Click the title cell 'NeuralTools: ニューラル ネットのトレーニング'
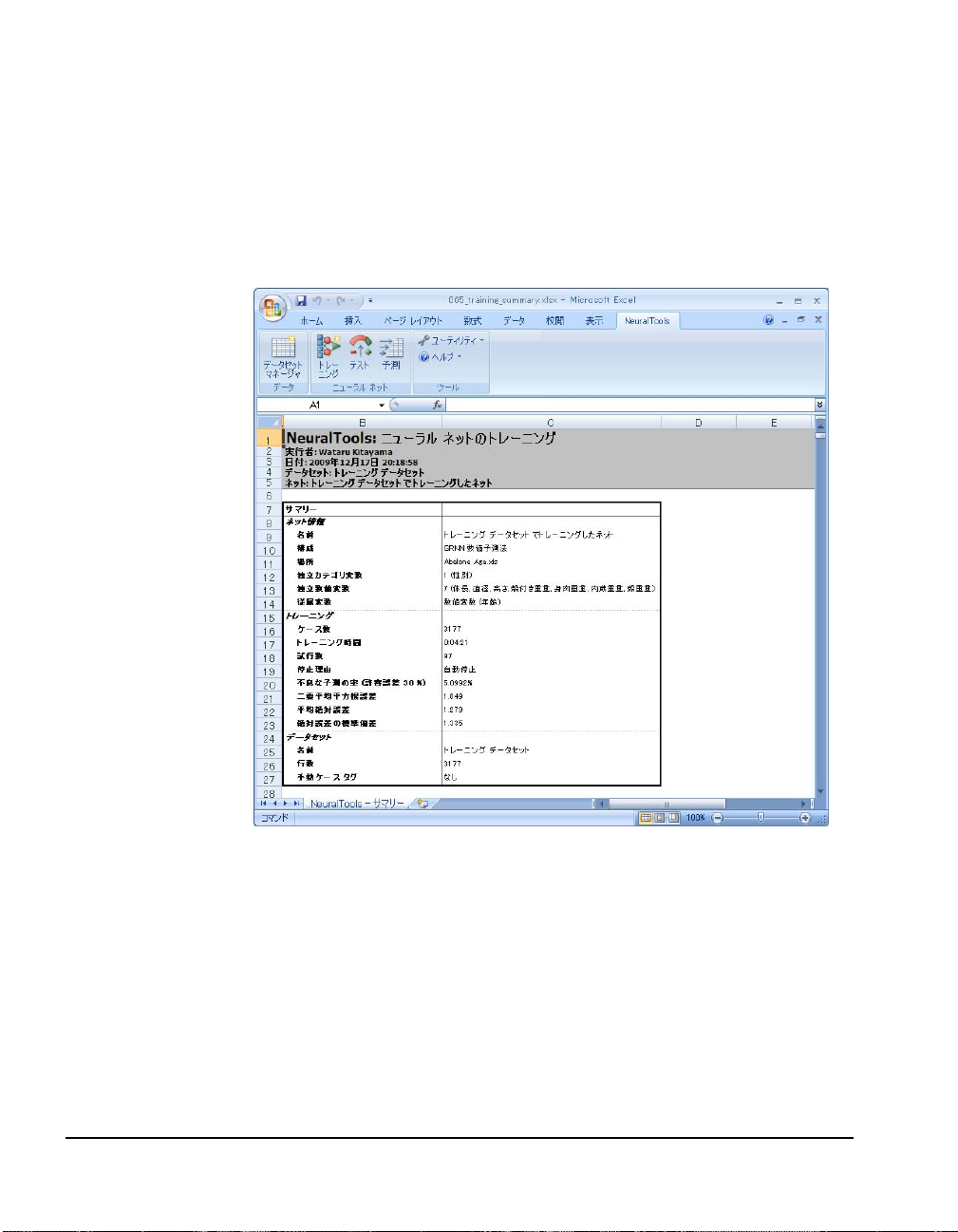This screenshot has height=1232, width=958. tap(421, 438)
